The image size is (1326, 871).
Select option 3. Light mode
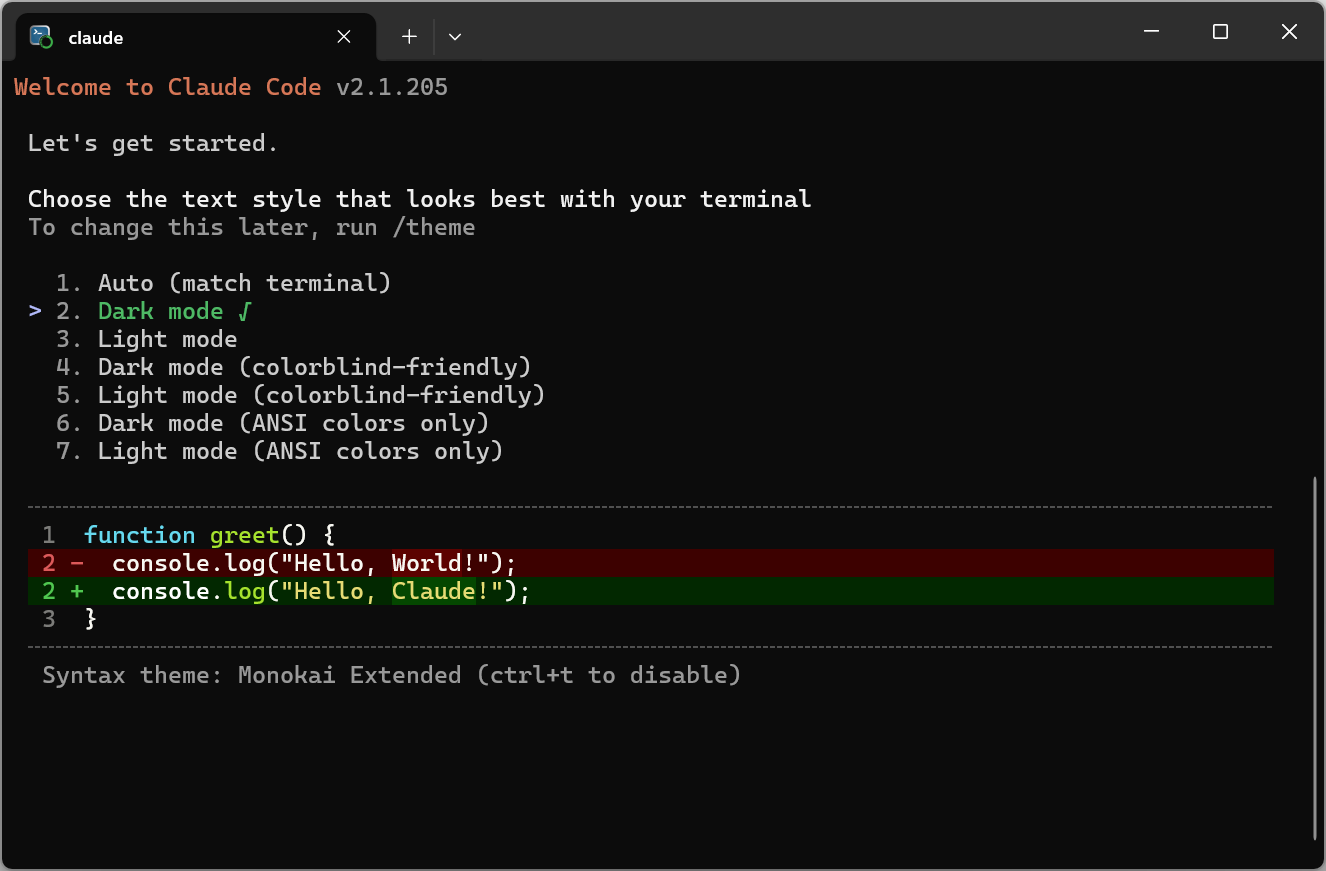click(147, 339)
